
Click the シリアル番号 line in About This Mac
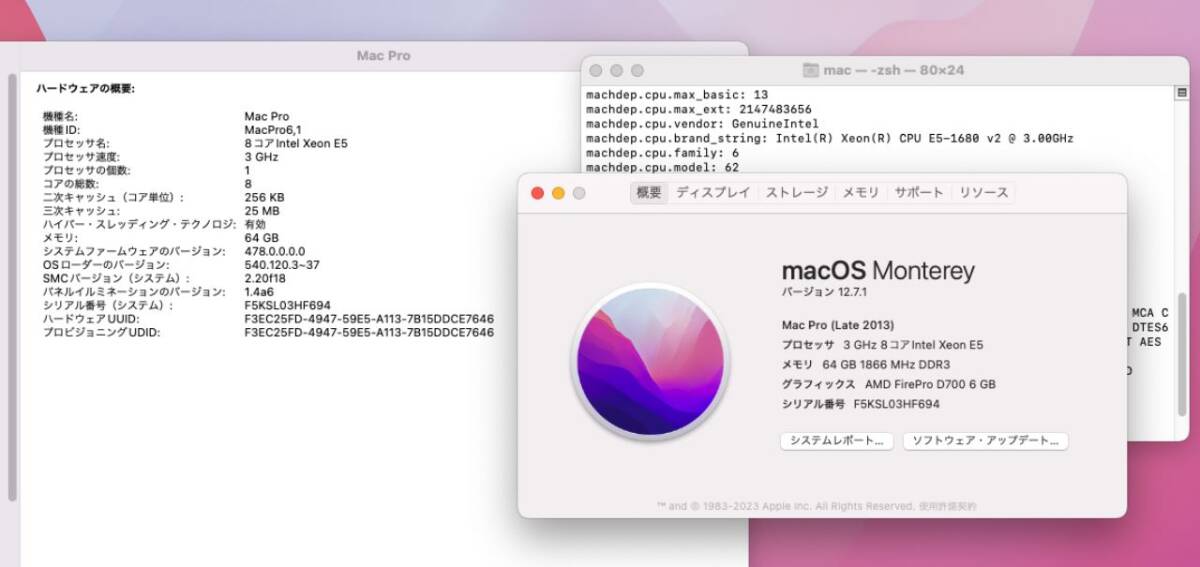pos(860,404)
